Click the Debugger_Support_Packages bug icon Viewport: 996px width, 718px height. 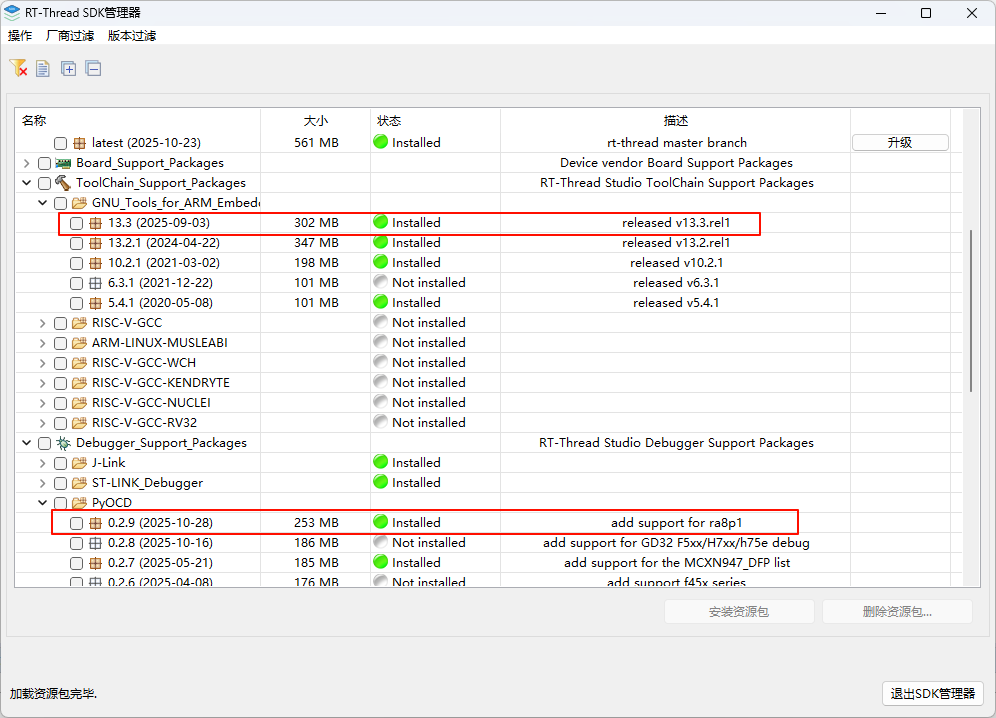point(63,443)
